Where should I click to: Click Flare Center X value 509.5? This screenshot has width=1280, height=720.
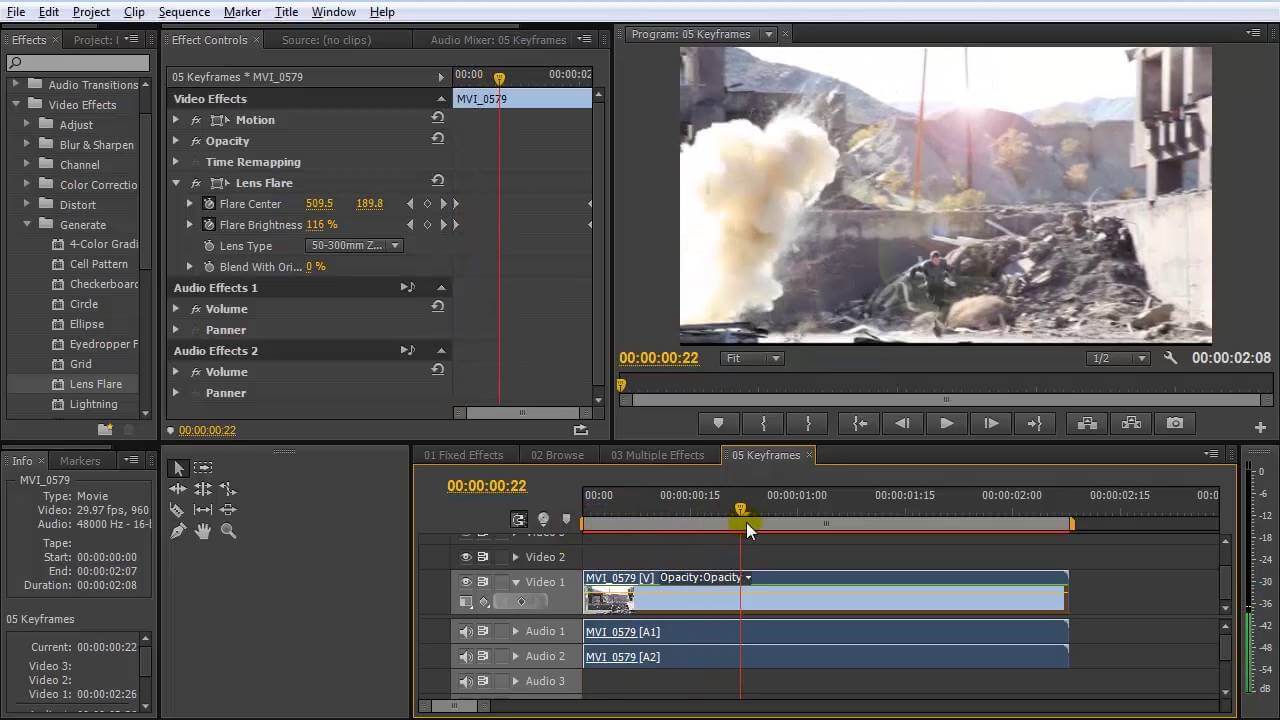pyautogui.click(x=319, y=204)
